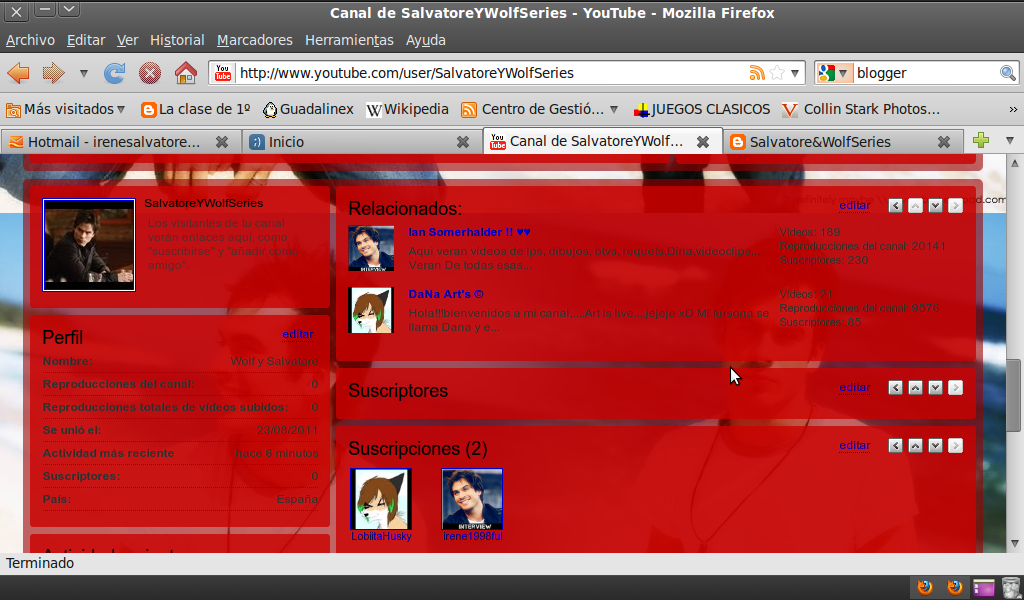This screenshot has width=1024, height=600.
Task: Open the Collin Stark Photos bookmark
Action: (x=861, y=109)
